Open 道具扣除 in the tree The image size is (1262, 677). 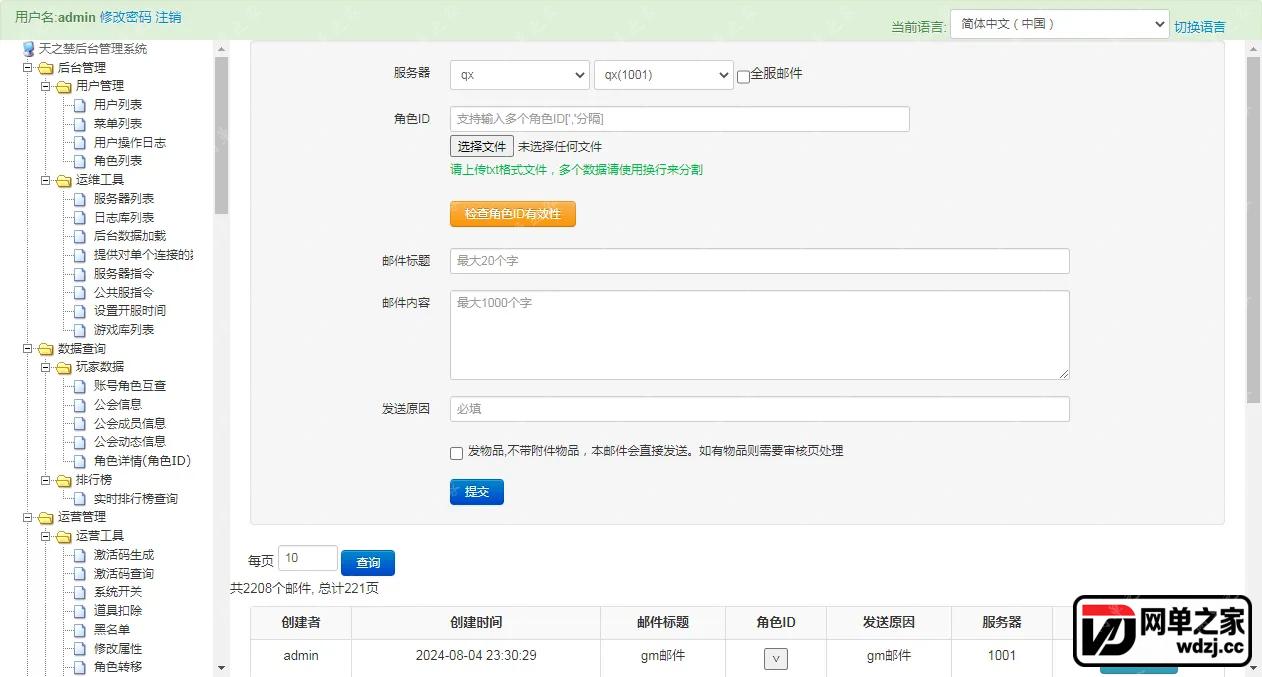tap(118, 611)
